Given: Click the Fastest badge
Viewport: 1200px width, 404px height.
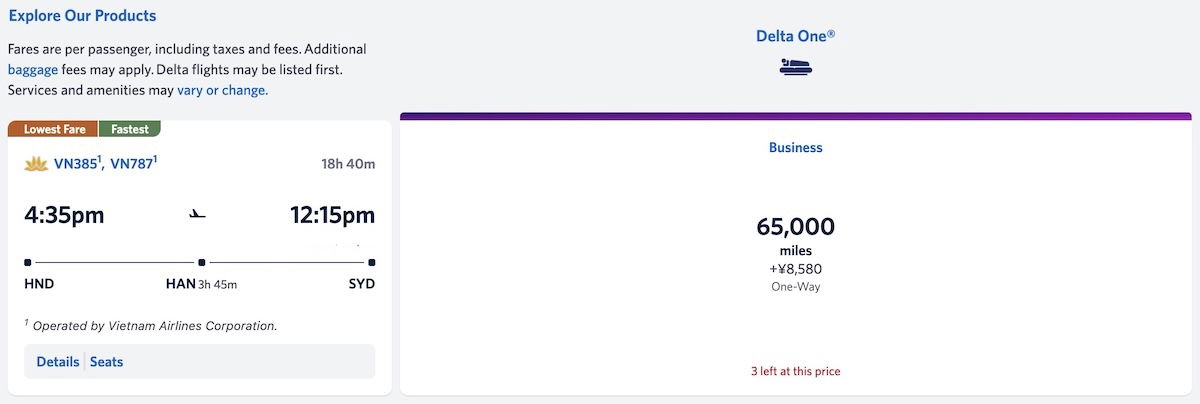Looking at the screenshot, I should (130, 129).
